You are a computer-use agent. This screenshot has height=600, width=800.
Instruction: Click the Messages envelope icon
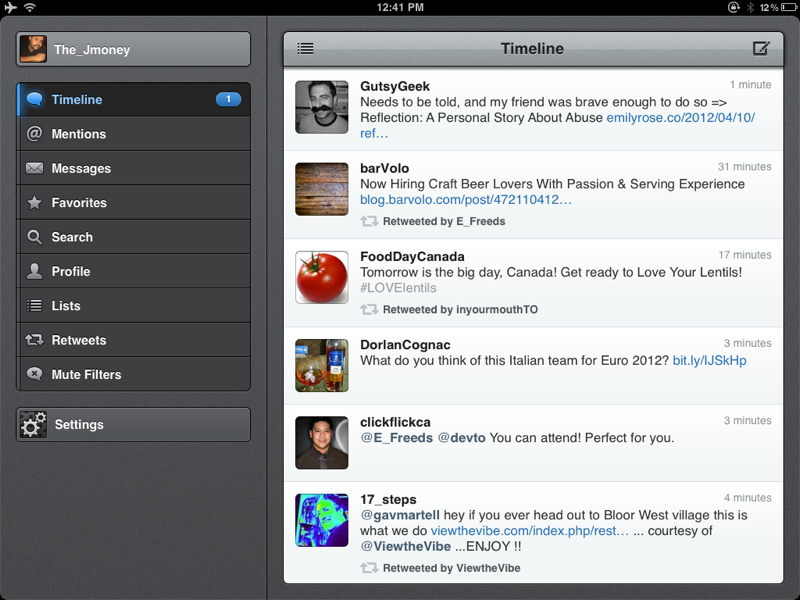(x=35, y=168)
